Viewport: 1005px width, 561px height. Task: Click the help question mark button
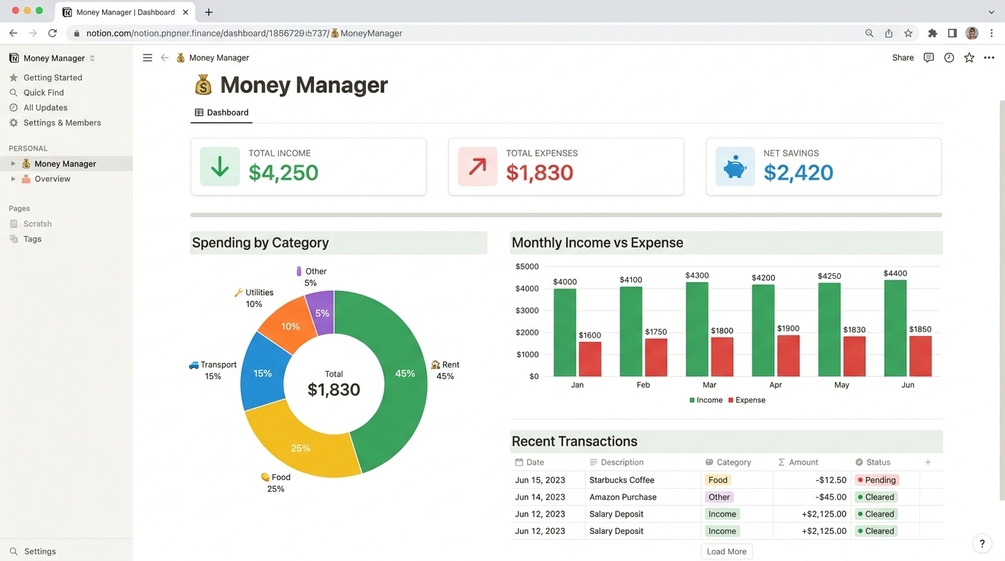pyautogui.click(x=982, y=544)
